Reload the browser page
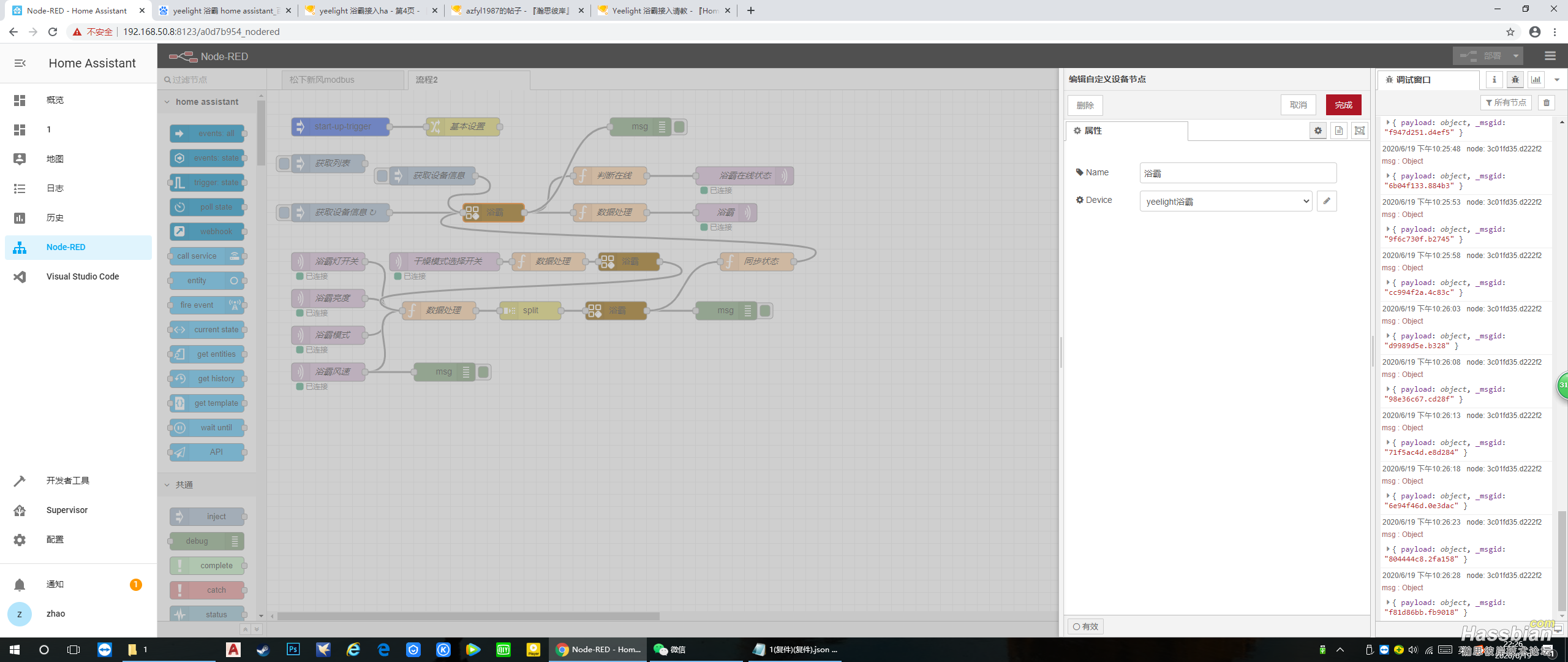The height and width of the screenshot is (662, 1568). [53, 32]
